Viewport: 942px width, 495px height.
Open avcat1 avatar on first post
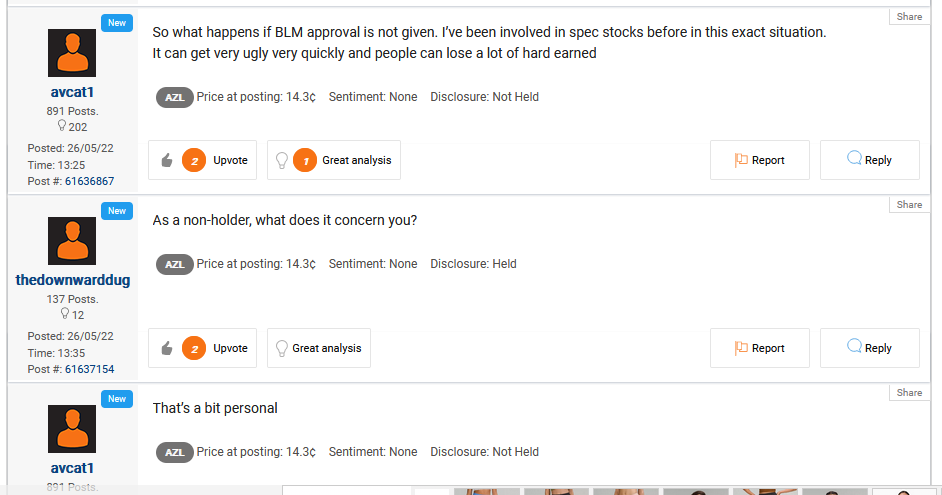tap(72, 53)
